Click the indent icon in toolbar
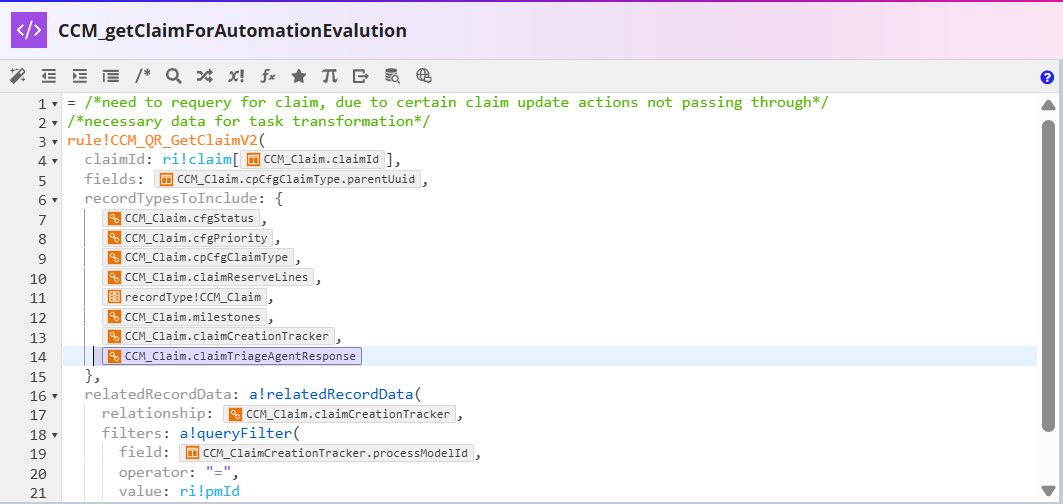The image size is (1063, 504). pos(80,76)
